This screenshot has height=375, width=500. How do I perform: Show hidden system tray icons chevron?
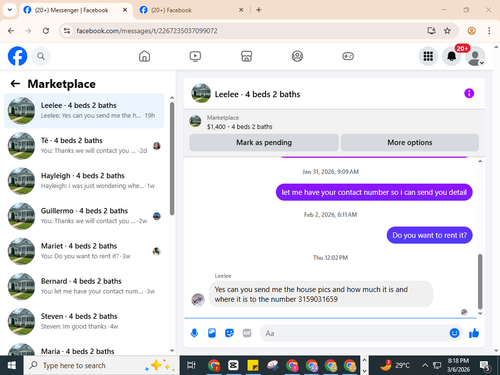(425, 365)
